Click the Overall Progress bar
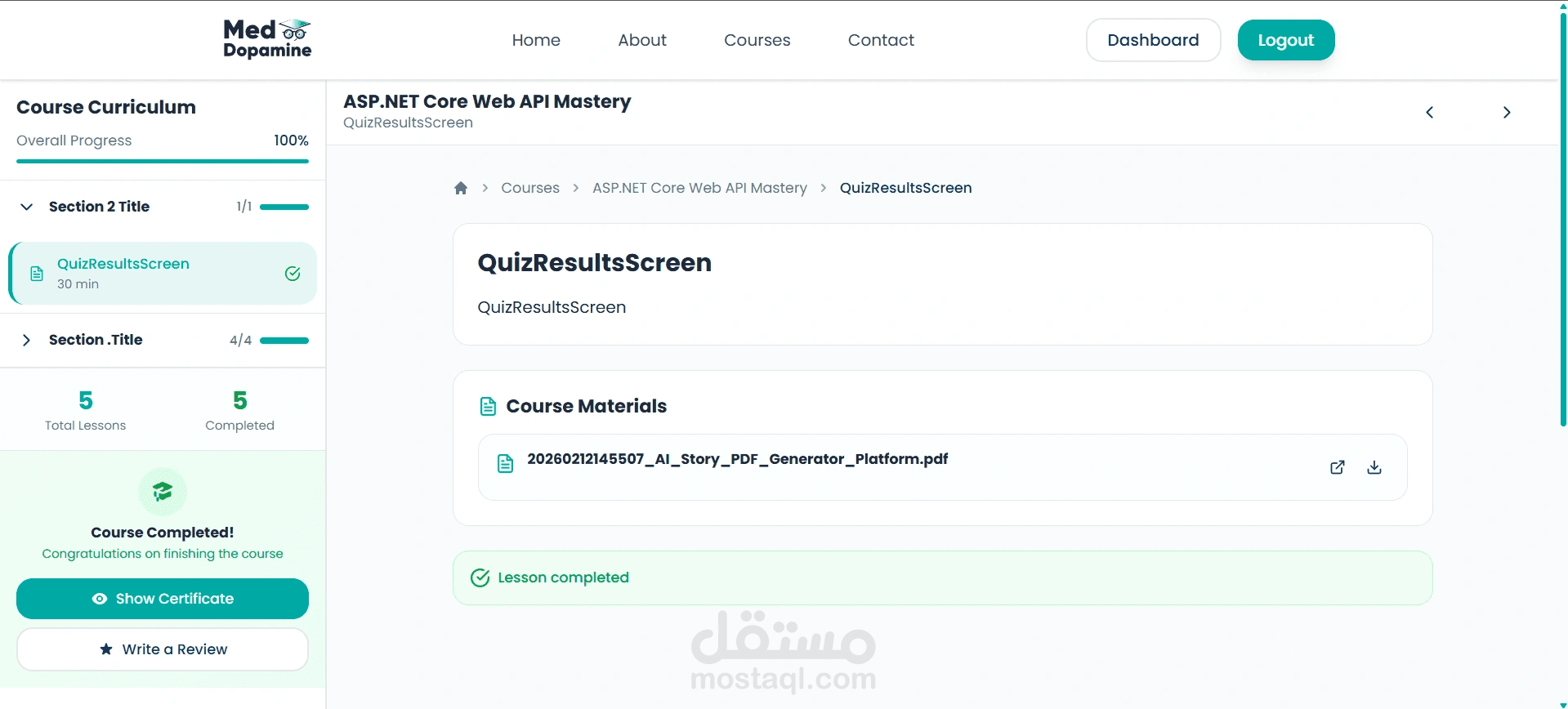Screen dimensions: 1568x709 click(163, 161)
